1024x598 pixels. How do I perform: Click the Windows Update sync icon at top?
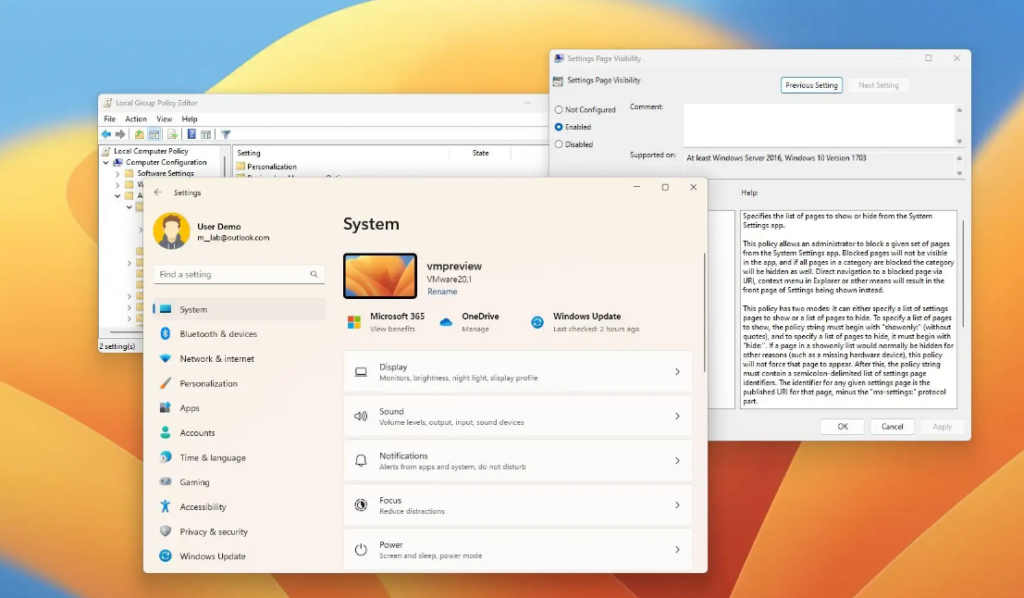[537, 322]
